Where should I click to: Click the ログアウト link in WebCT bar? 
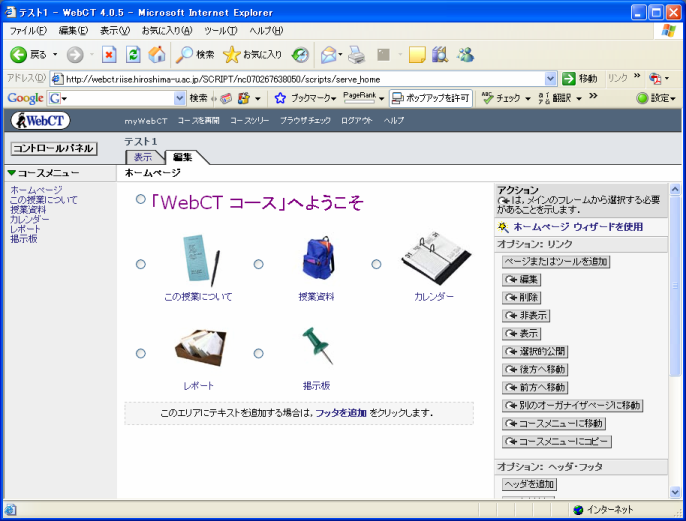(356, 121)
